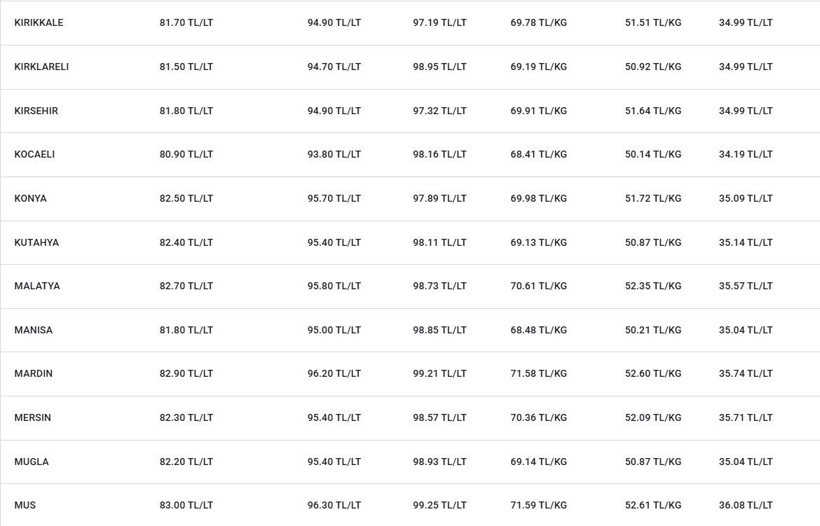Select MALATYA 70.61 TL/KG value
Viewport: 820px width, 526px height.
coord(539,286)
